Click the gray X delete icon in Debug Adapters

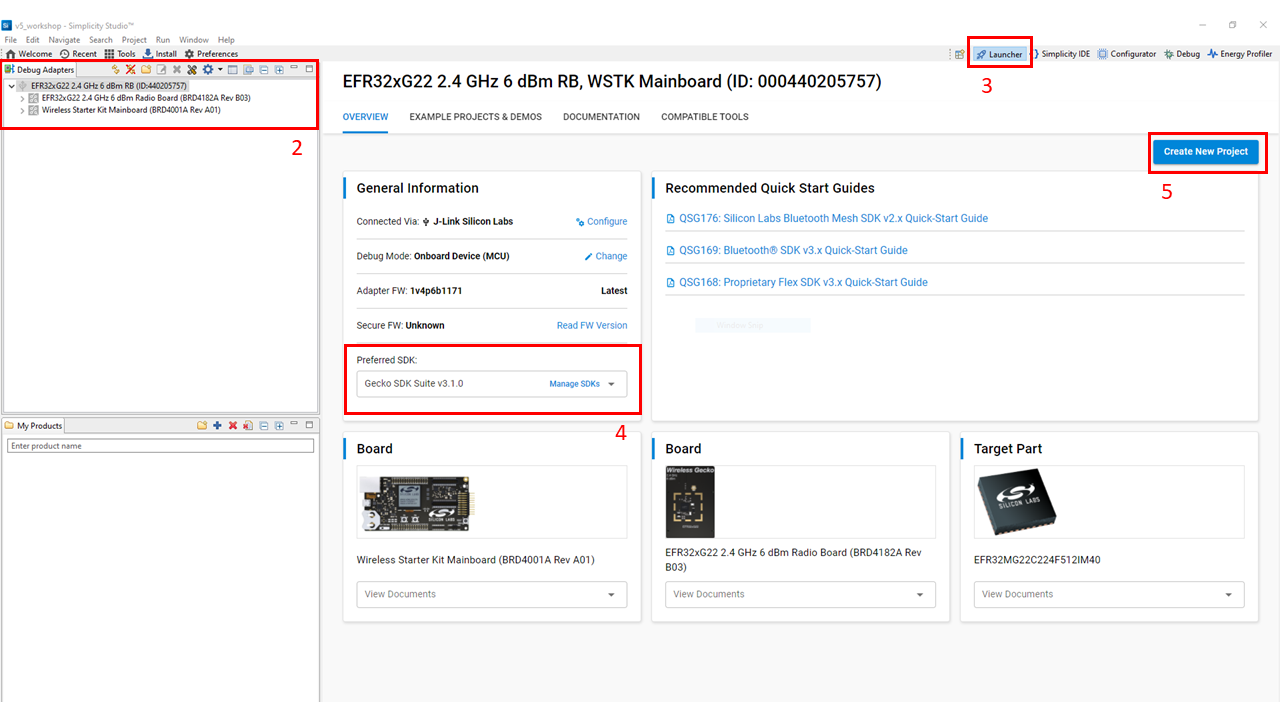pos(177,70)
